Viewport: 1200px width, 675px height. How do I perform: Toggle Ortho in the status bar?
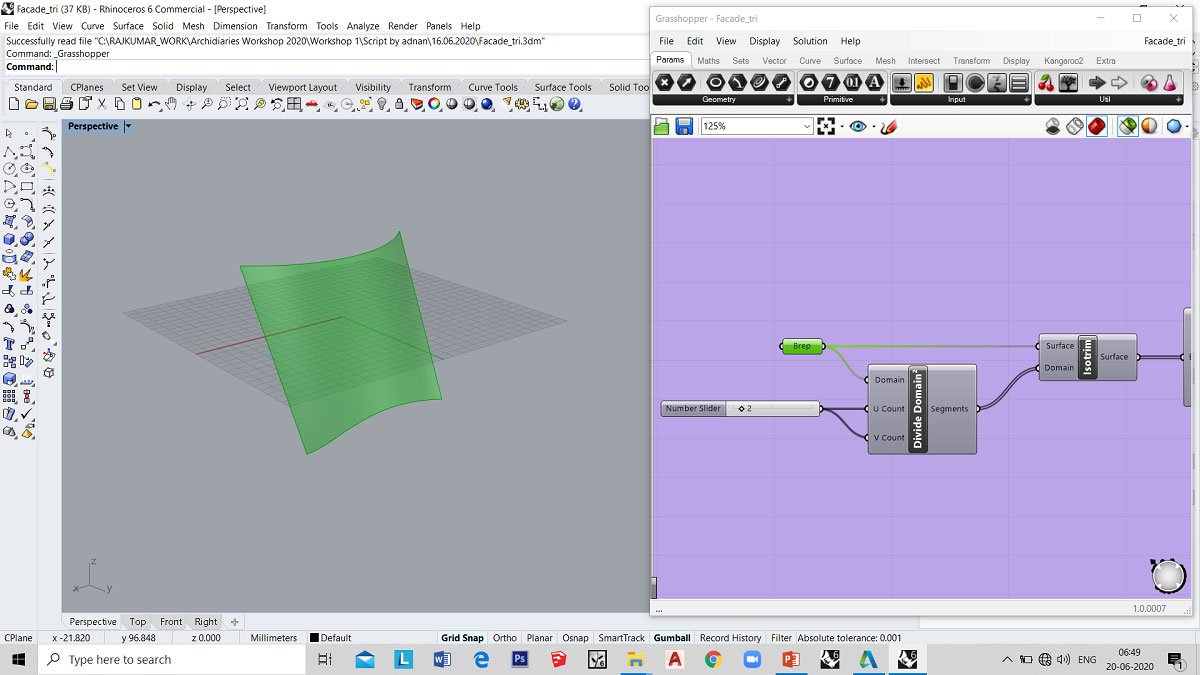click(x=505, y=638)
